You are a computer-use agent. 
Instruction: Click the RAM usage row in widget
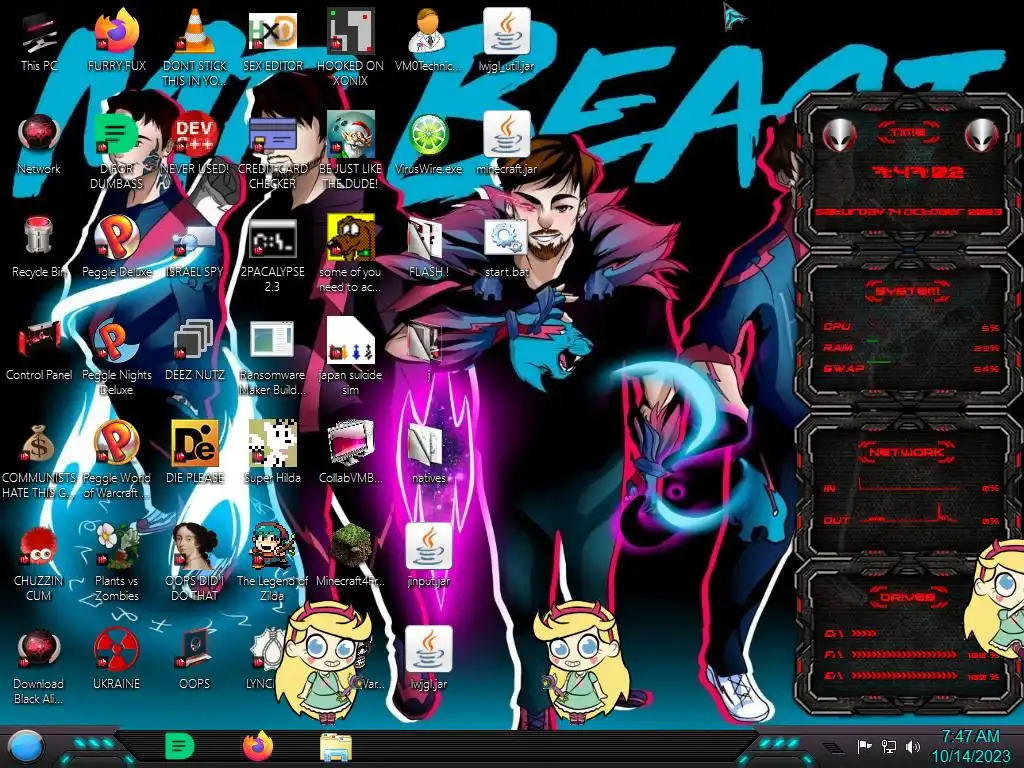coord(911,347)
